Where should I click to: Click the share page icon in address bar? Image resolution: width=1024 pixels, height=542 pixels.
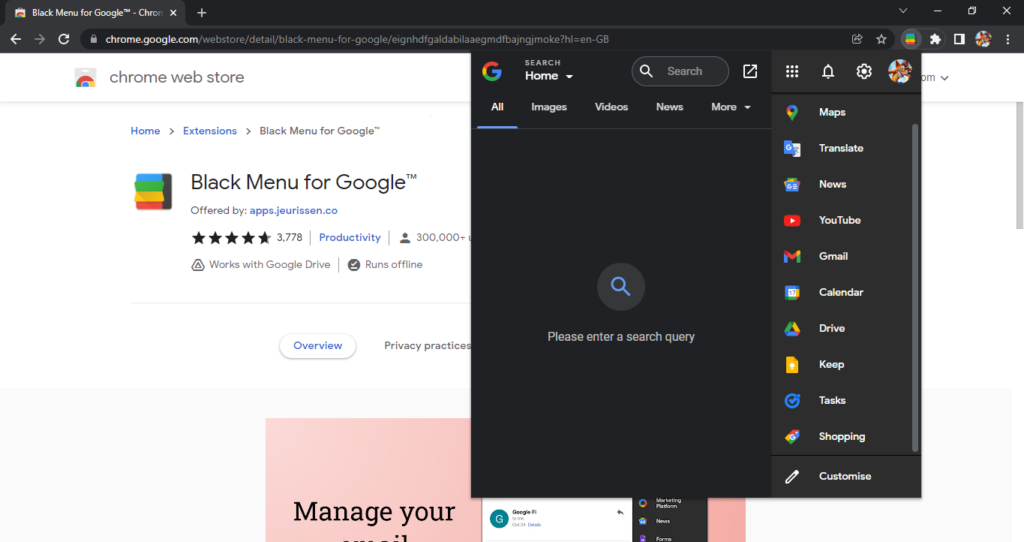[x=857, y=39]
